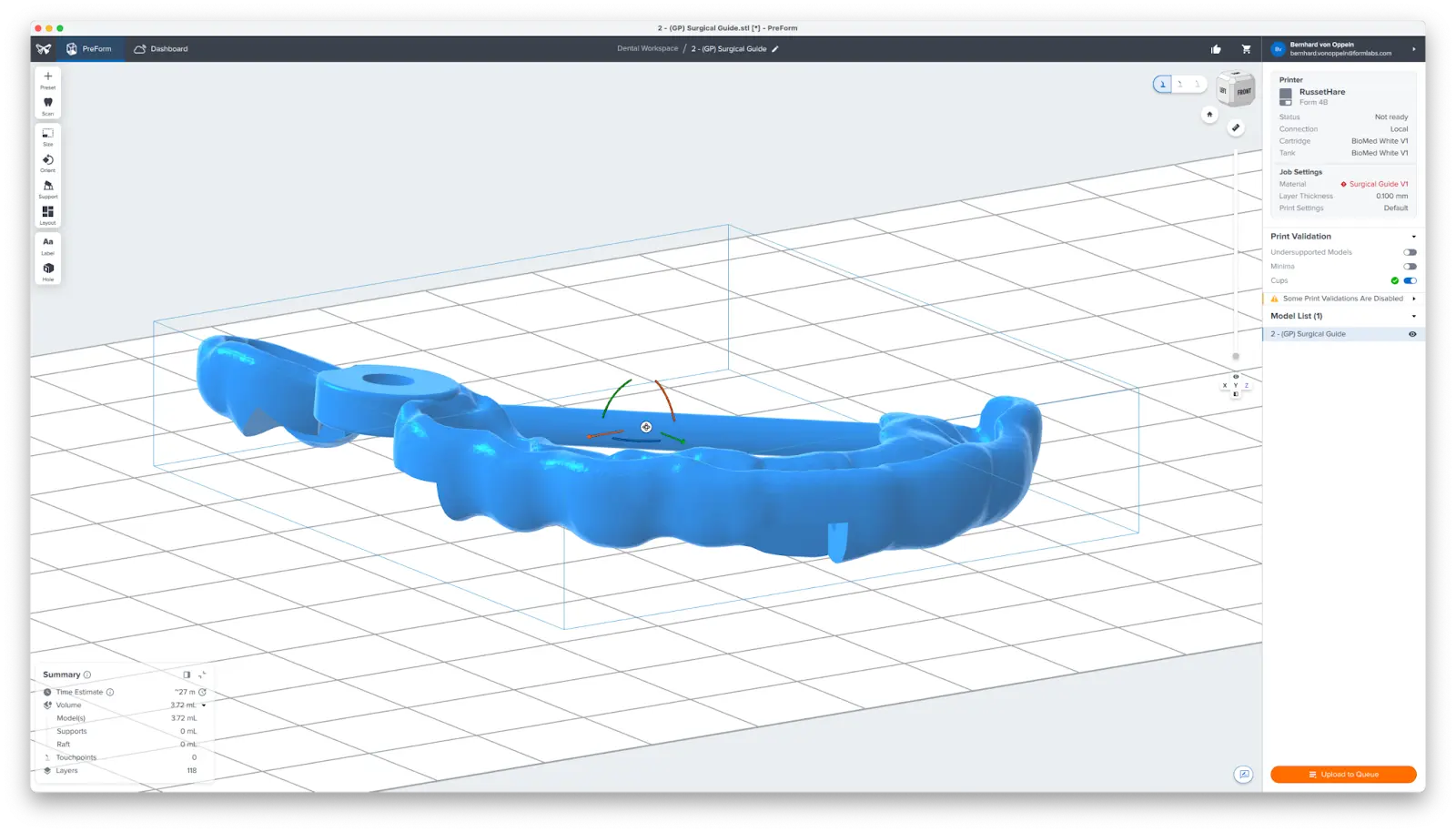
Task: Click the layer slicer slider handle
Action: (1236, 357)
